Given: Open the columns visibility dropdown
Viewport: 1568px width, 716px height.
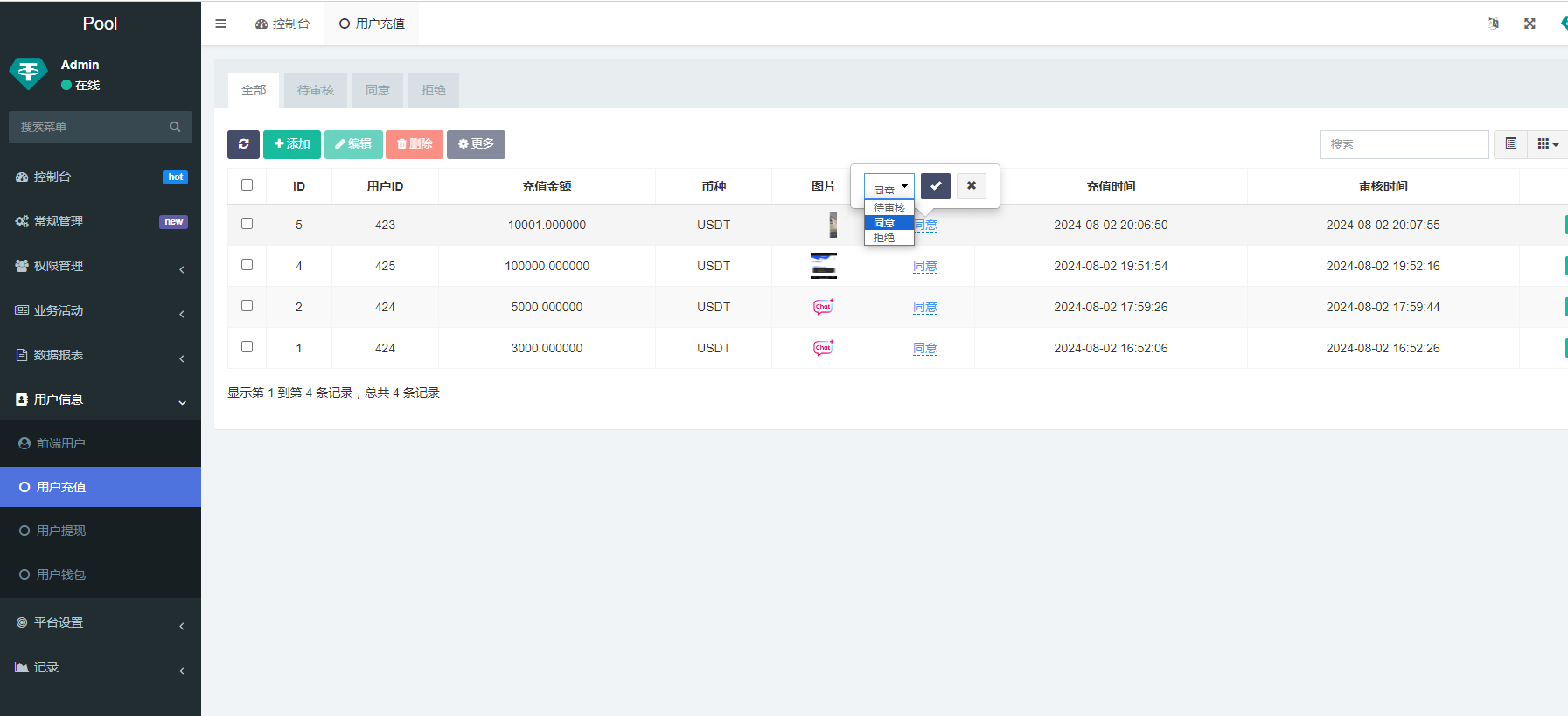Looking at the screenshot, I should tap(1547, 144).
